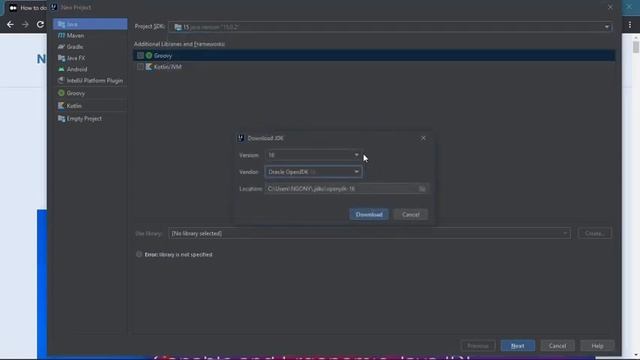The image size is (640, 360).
Task: Click the Empty Project folder icon
Action: pos(61,119)
